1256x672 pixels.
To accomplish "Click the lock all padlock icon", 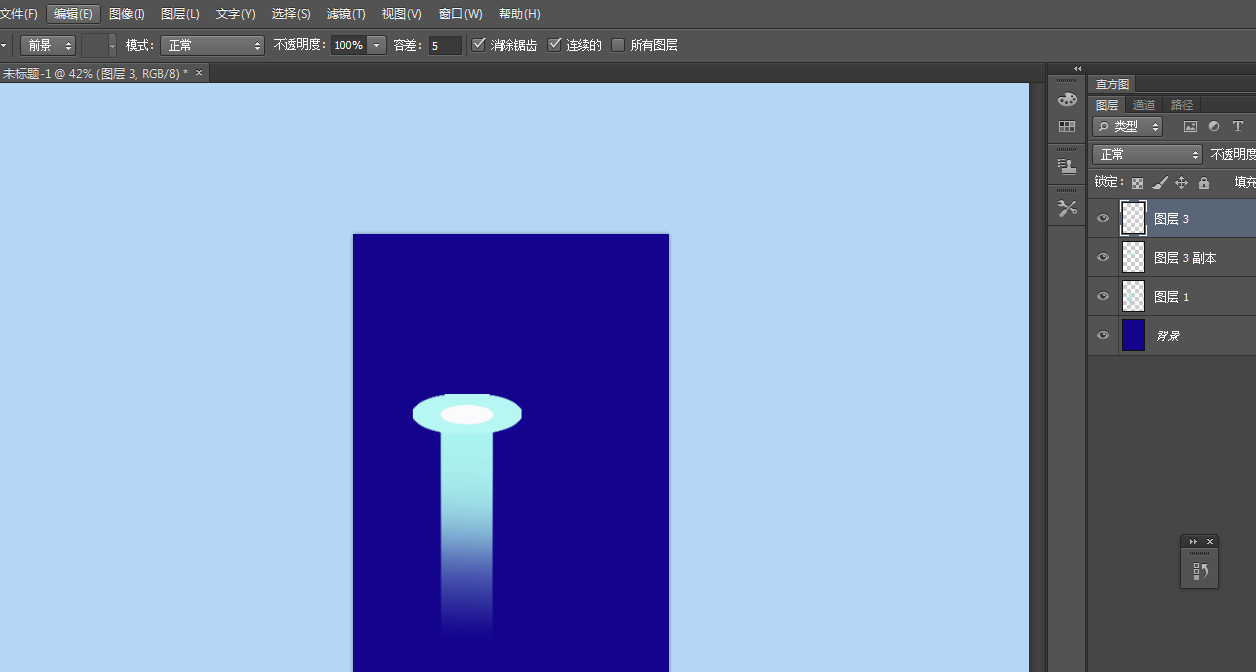I will (x=1204, y=183).
